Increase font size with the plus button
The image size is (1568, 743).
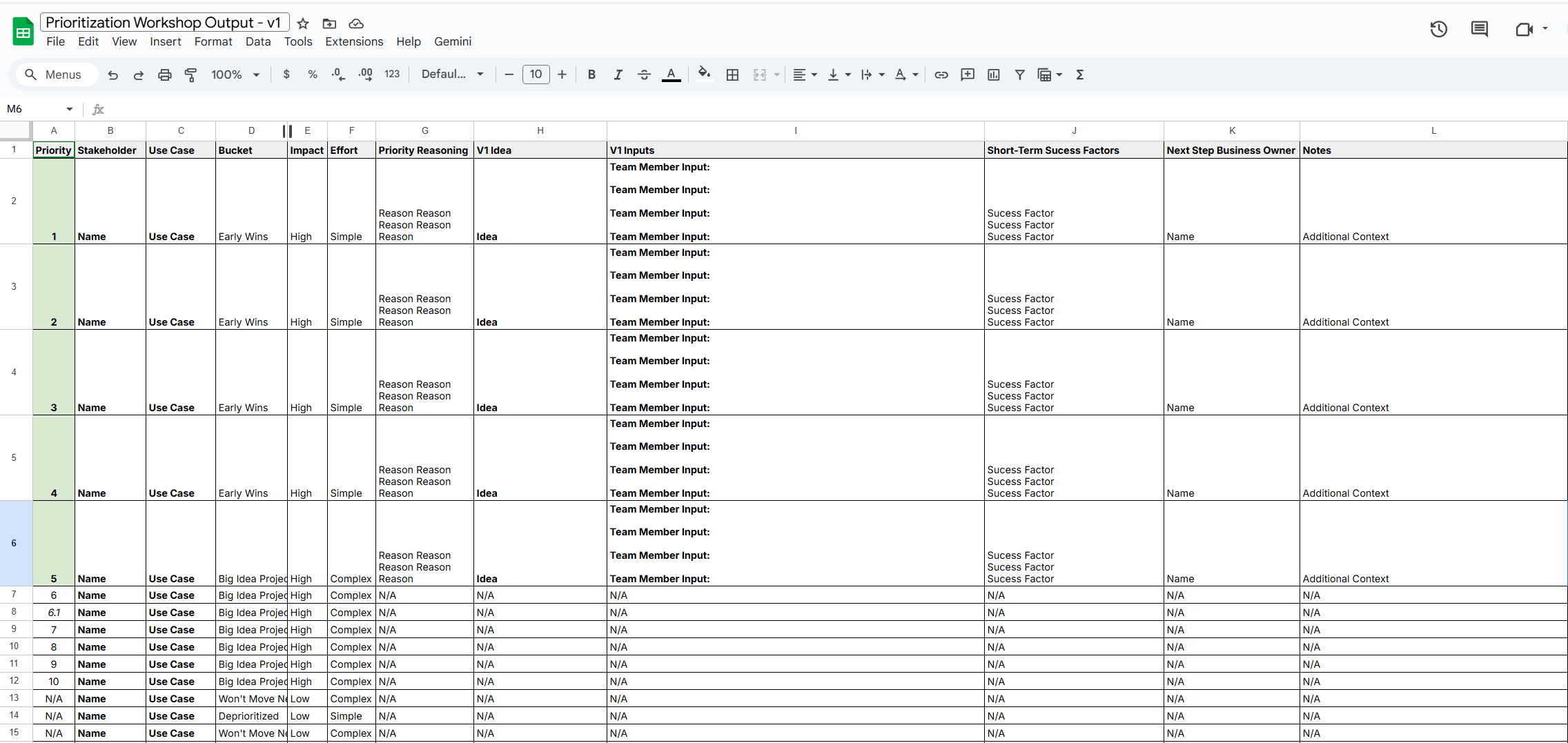562,75
